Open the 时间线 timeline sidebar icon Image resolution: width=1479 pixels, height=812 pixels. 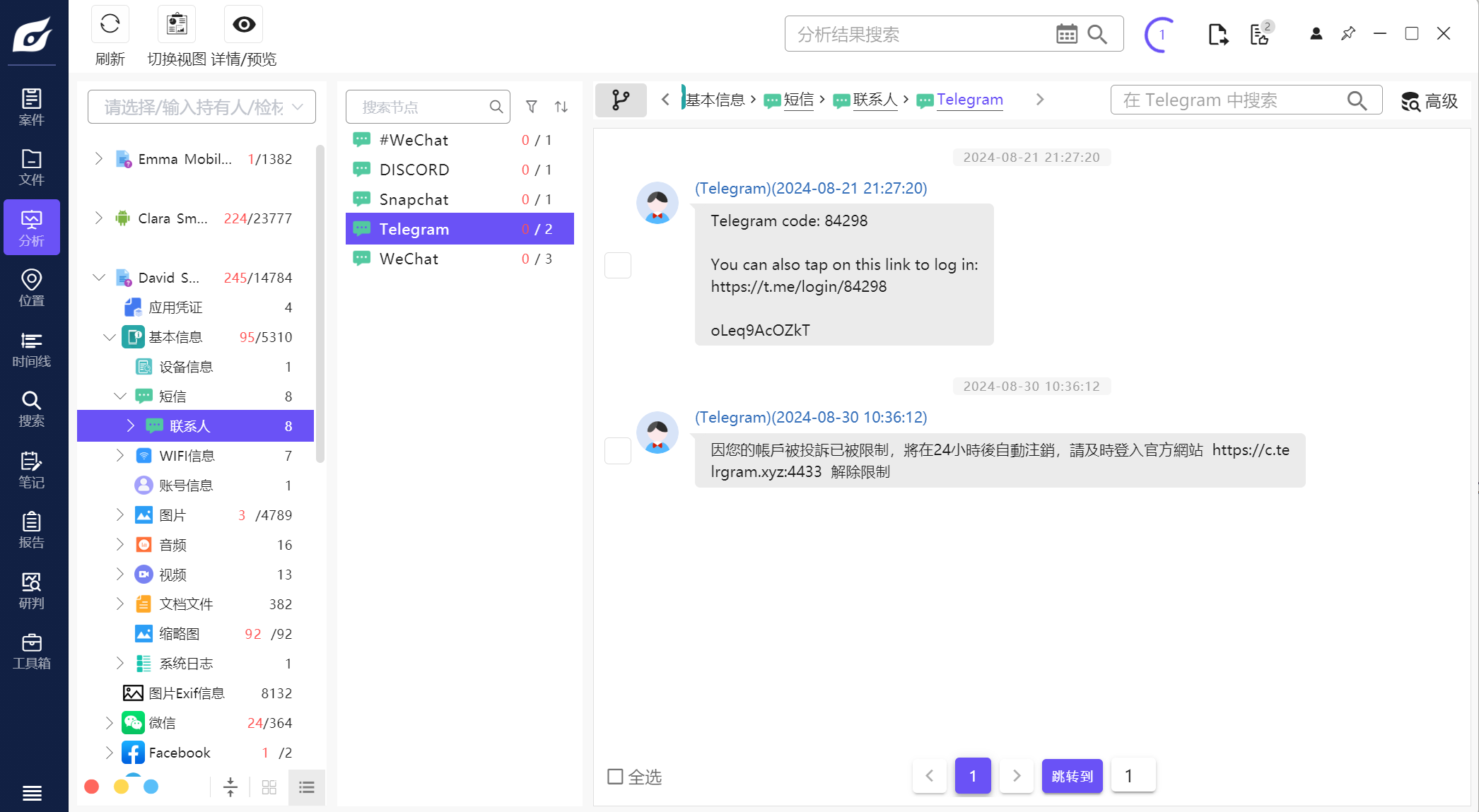(31, 349)
